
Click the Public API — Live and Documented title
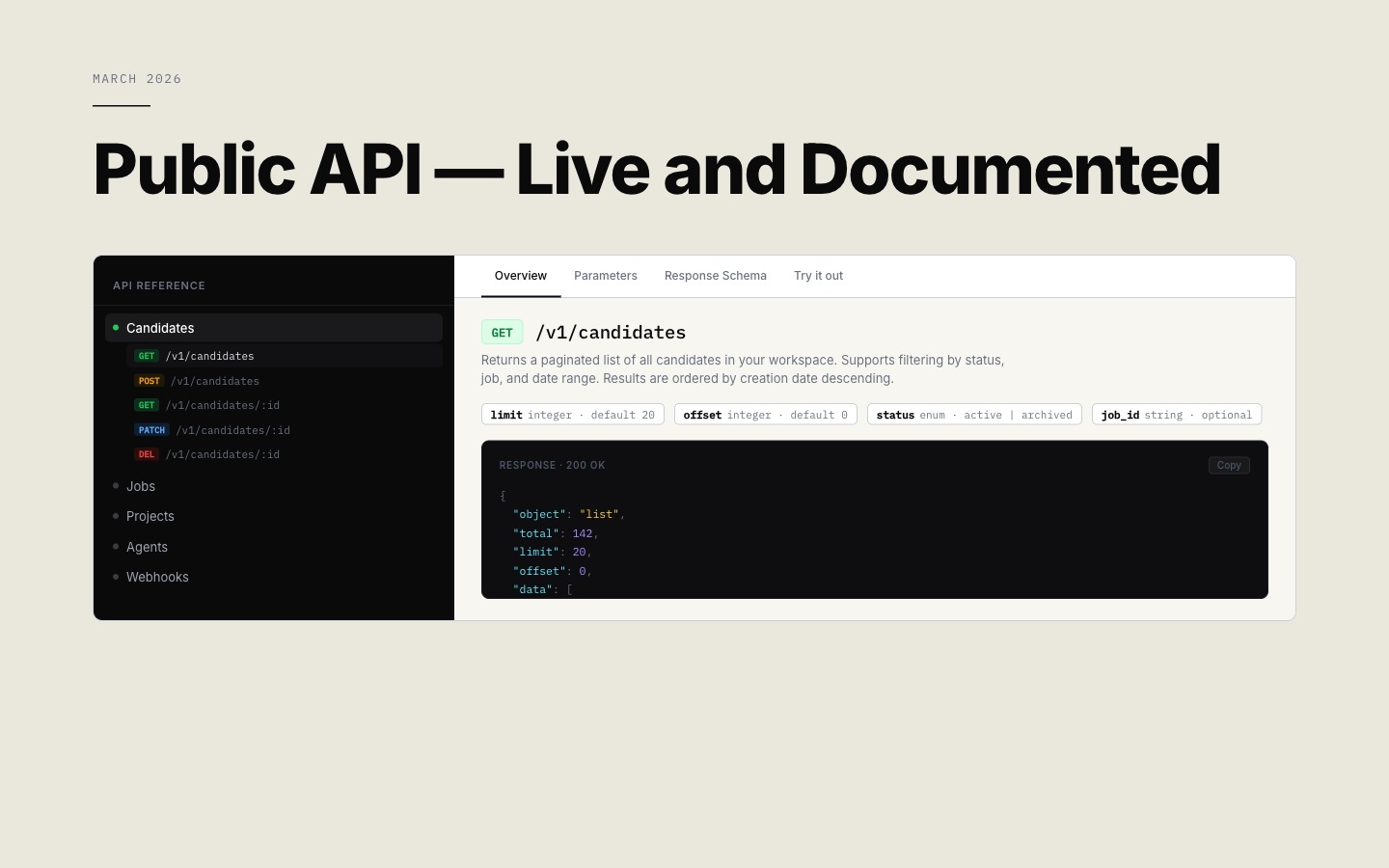[x=657, y=170]
